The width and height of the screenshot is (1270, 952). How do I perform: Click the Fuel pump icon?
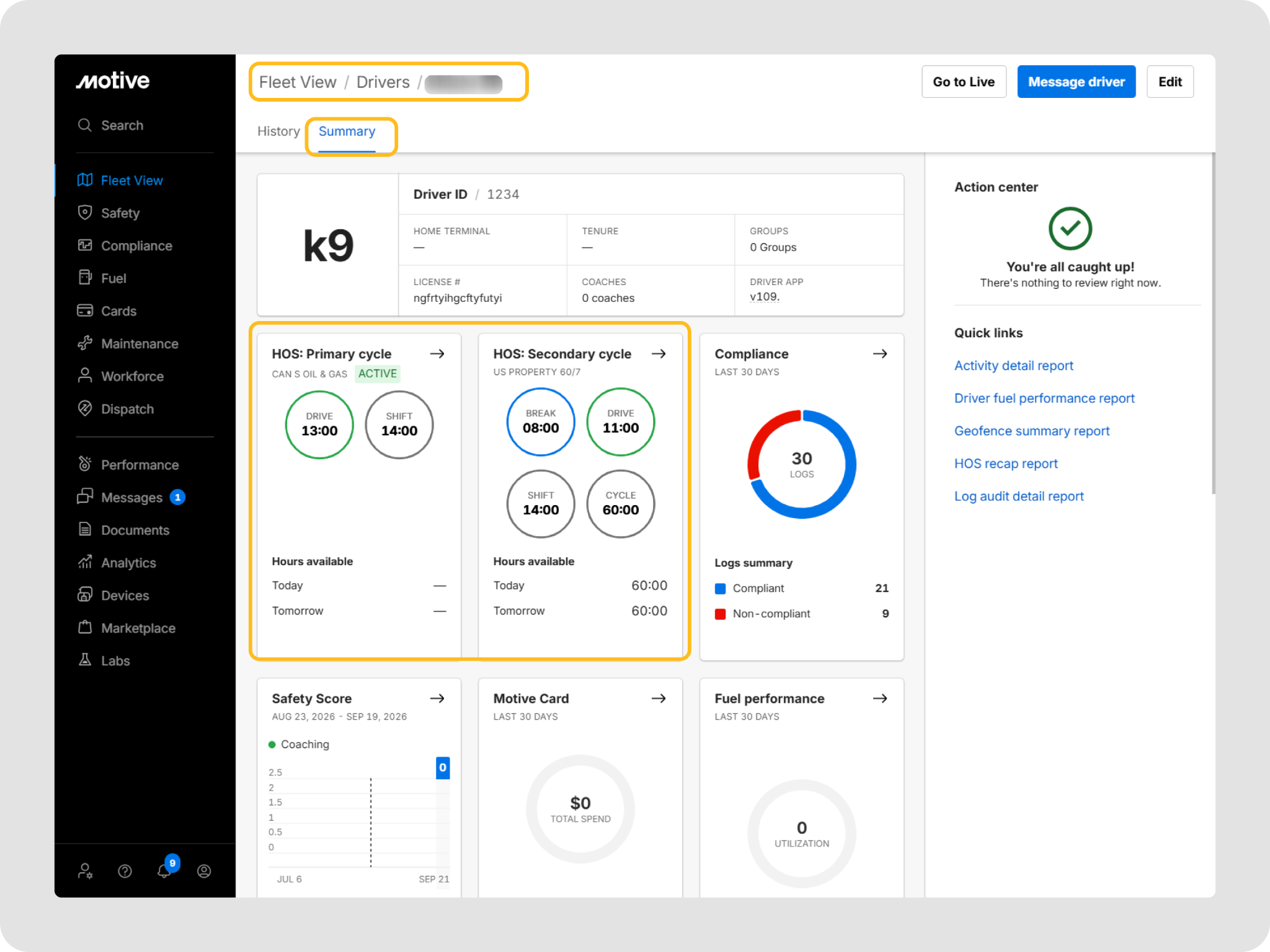[x=85, y=278]
